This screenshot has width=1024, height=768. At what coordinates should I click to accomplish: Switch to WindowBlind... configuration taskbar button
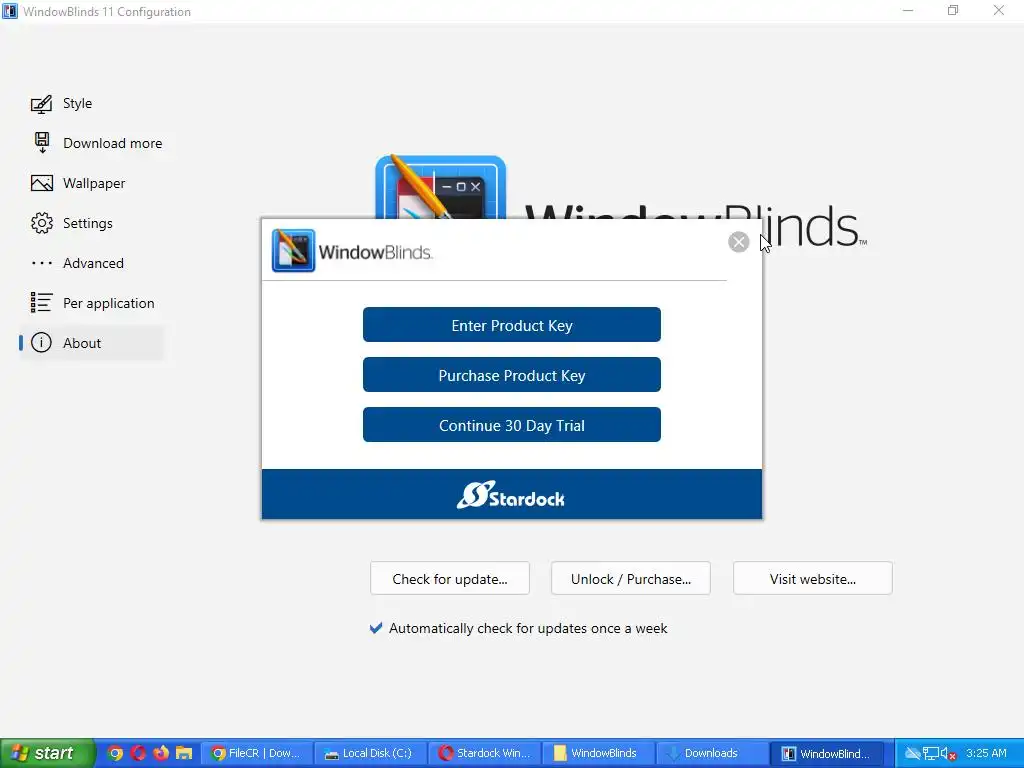click(x=827, y=754)
